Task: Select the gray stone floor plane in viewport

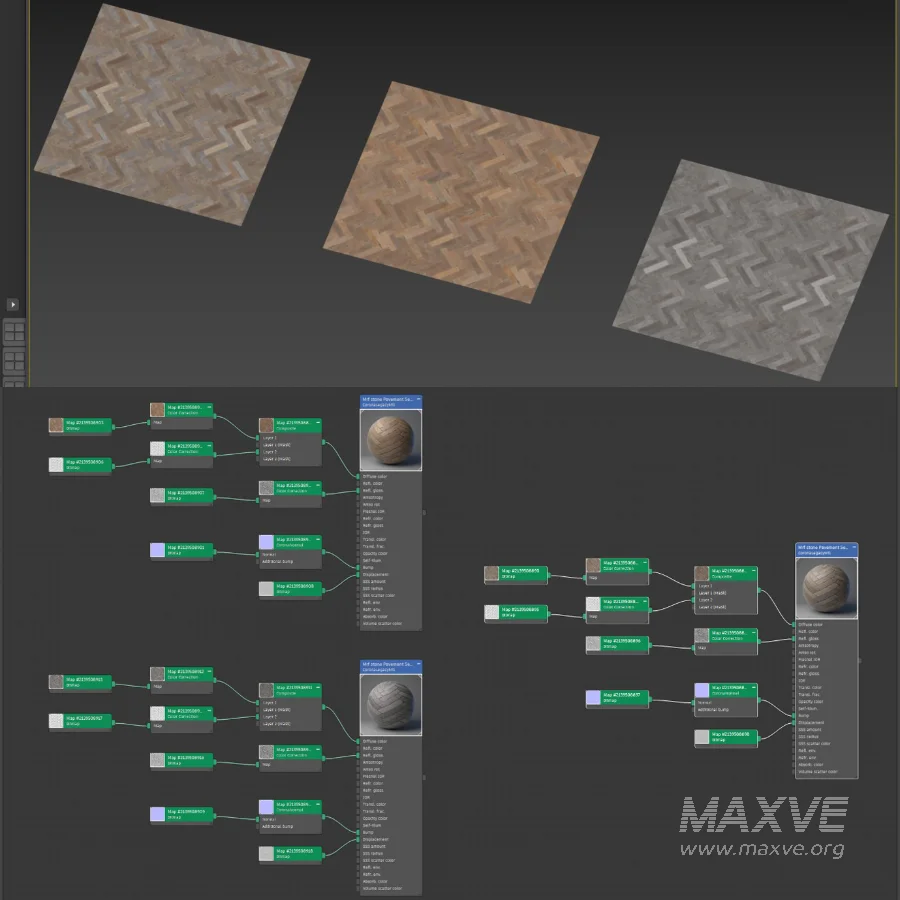Action: click(x=750, y=270)
